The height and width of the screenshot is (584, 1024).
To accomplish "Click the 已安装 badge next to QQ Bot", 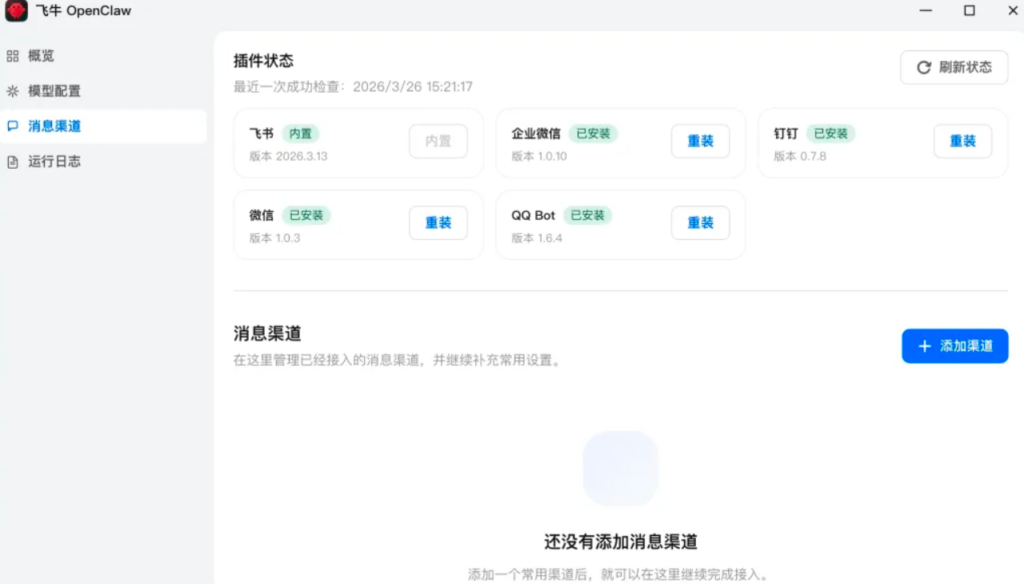I will 588,215.
